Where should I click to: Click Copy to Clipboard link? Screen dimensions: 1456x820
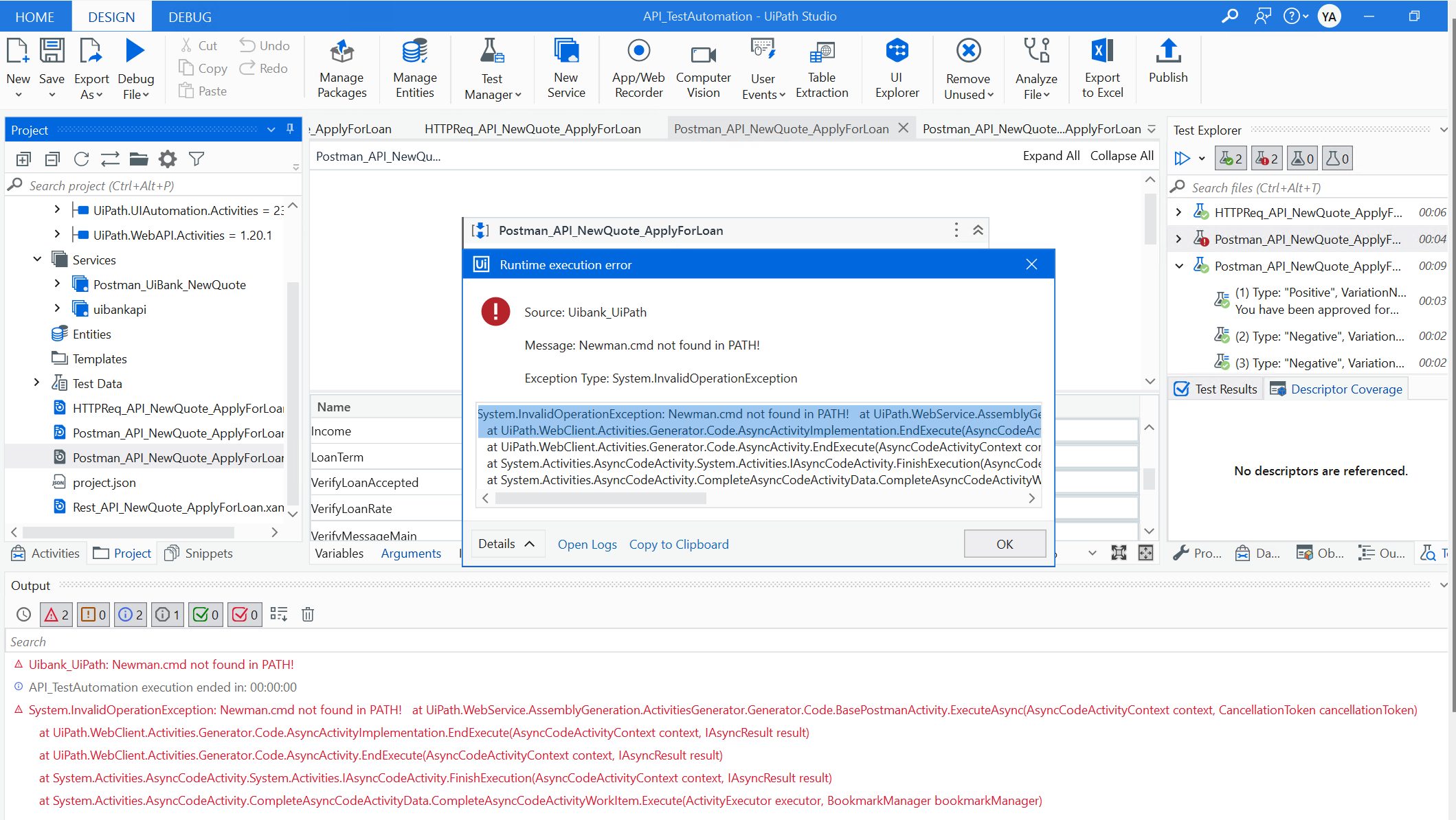coord(679,544)
